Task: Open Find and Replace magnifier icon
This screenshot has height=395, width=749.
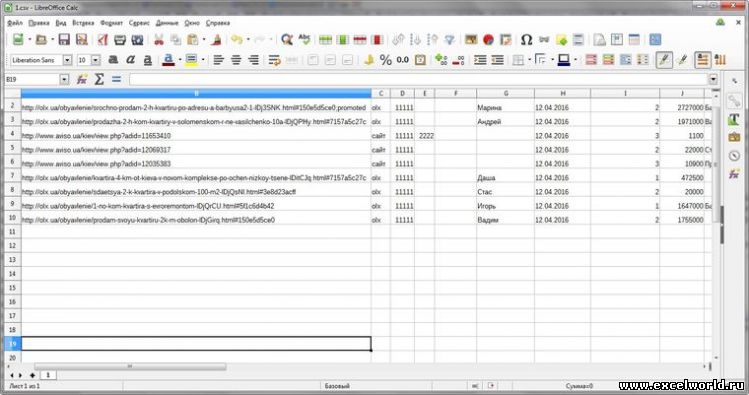Action: coord(287,40)
